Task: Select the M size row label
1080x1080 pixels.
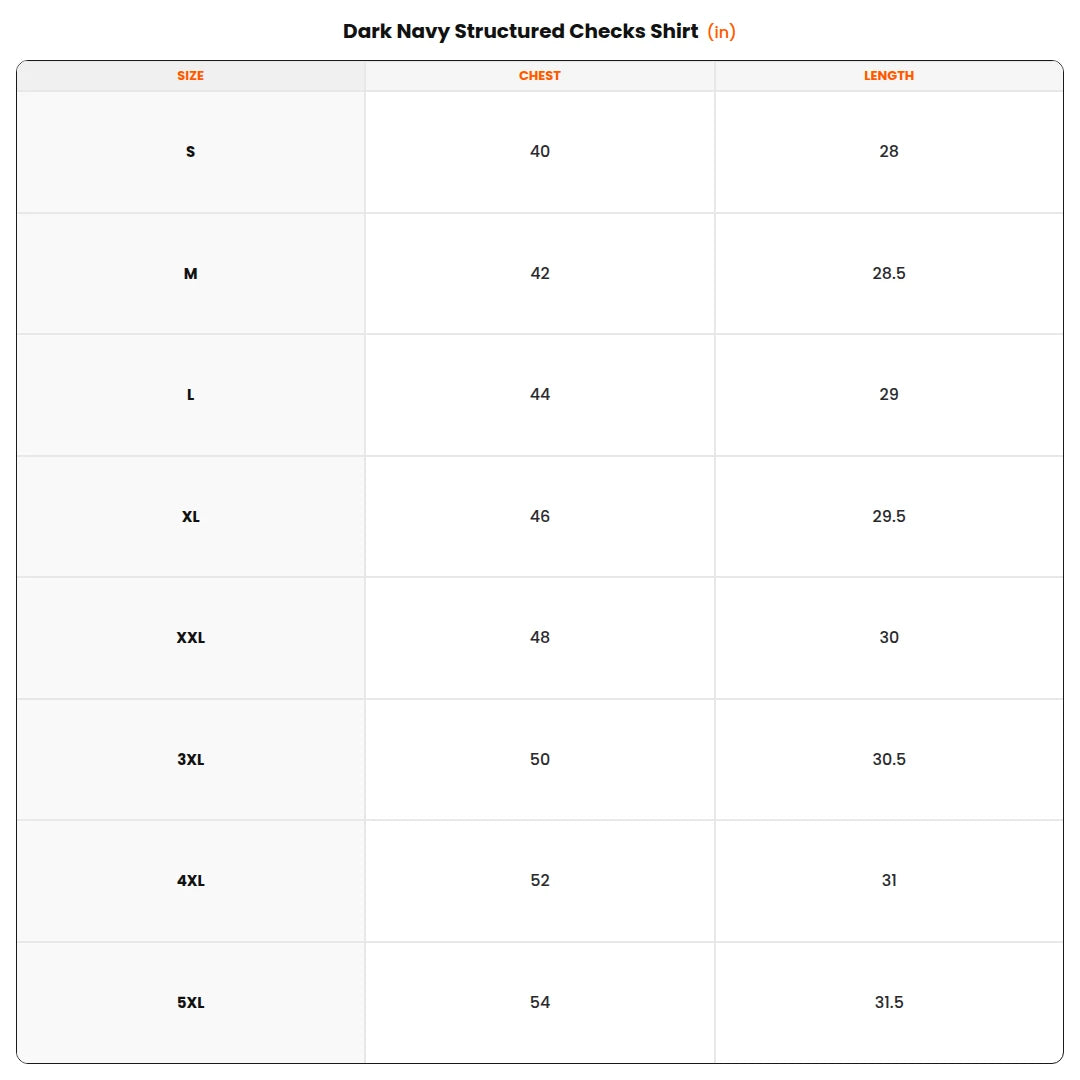Action: coord(191,273)
